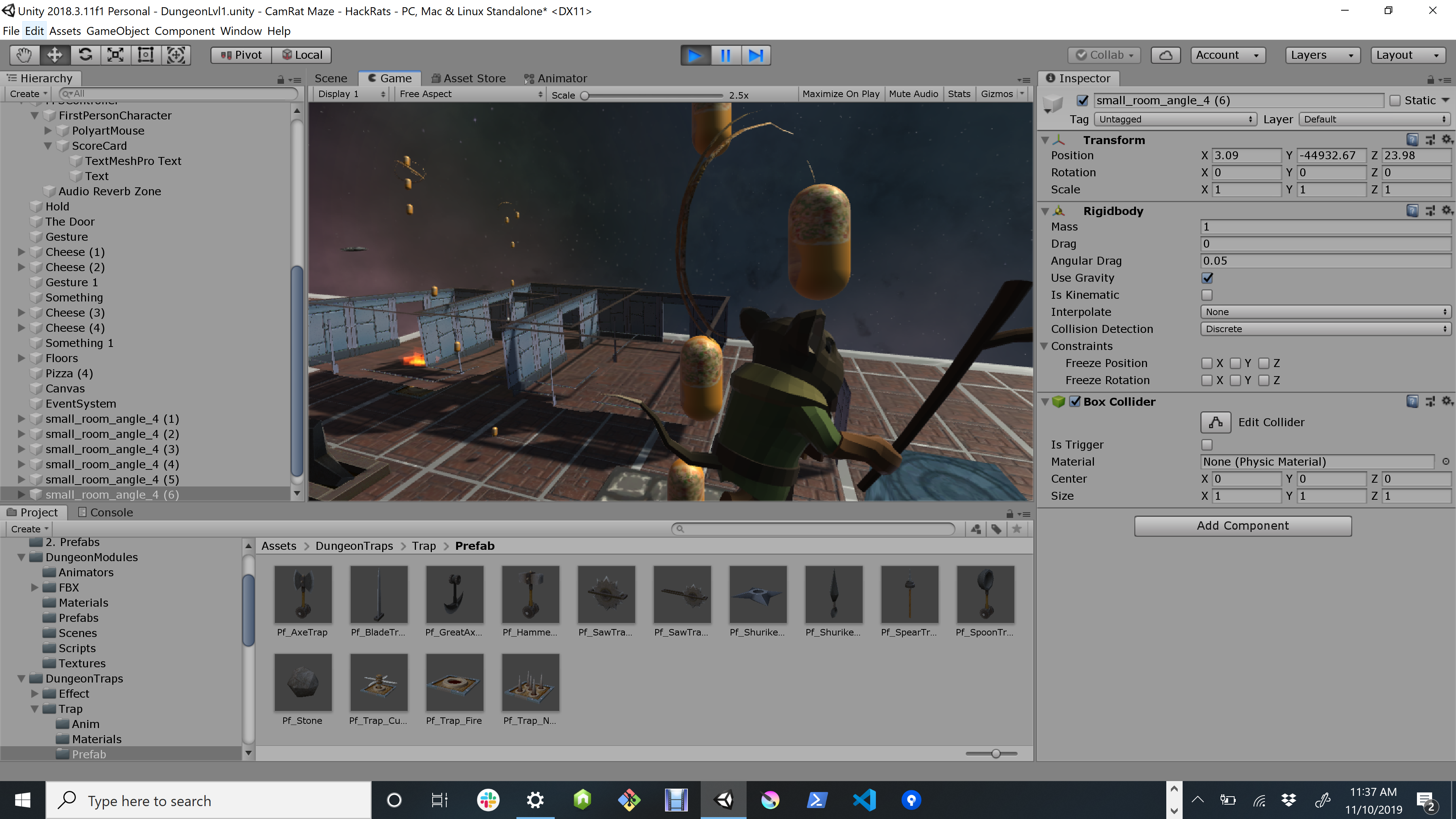Select the Rect Transform tool icon
This screenshot has width=1456, height=819.
(x=146, y=55)
